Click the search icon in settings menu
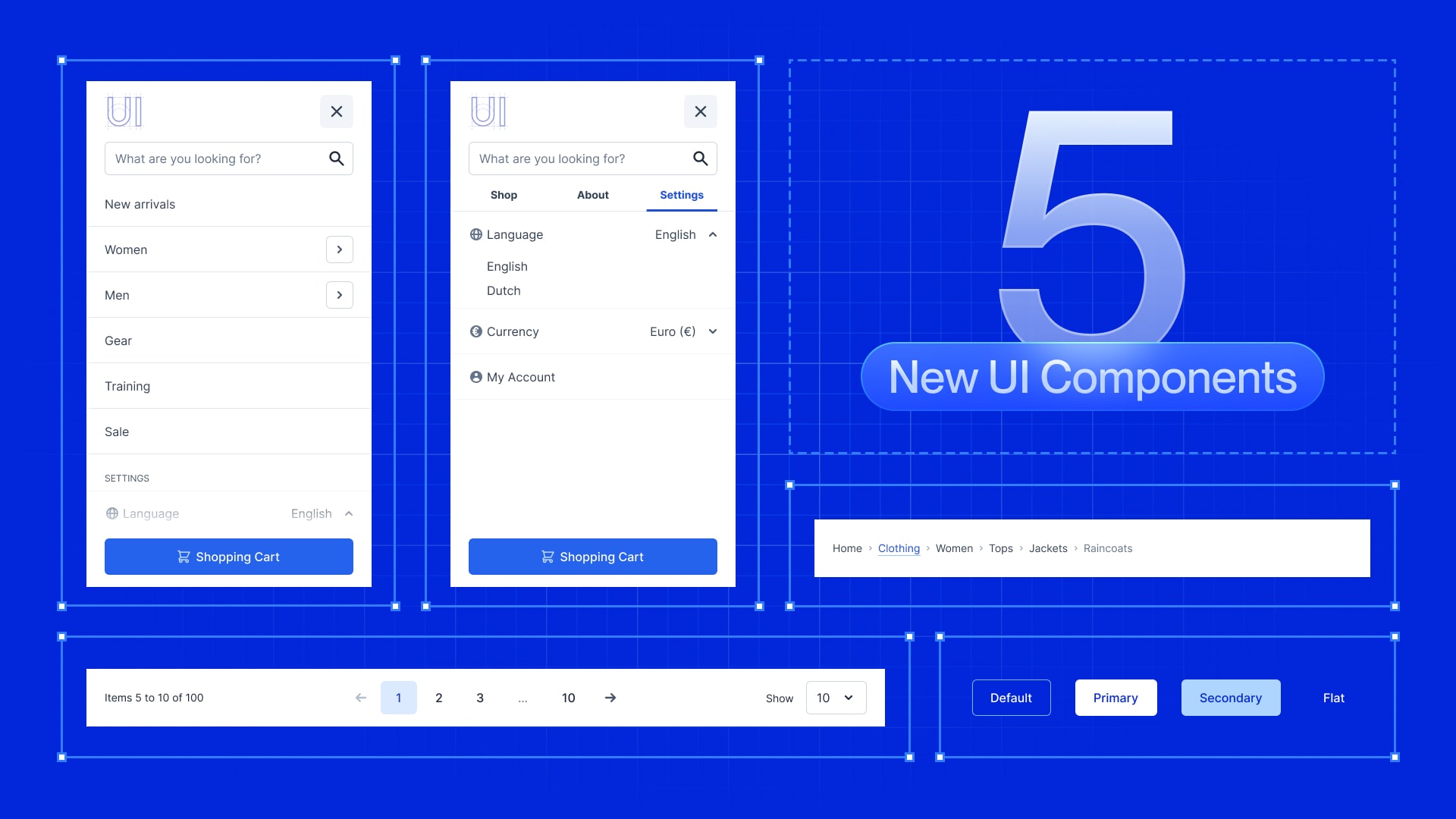Image resolution: width=1456 pixels, height=819 pixels. (701, 158)
